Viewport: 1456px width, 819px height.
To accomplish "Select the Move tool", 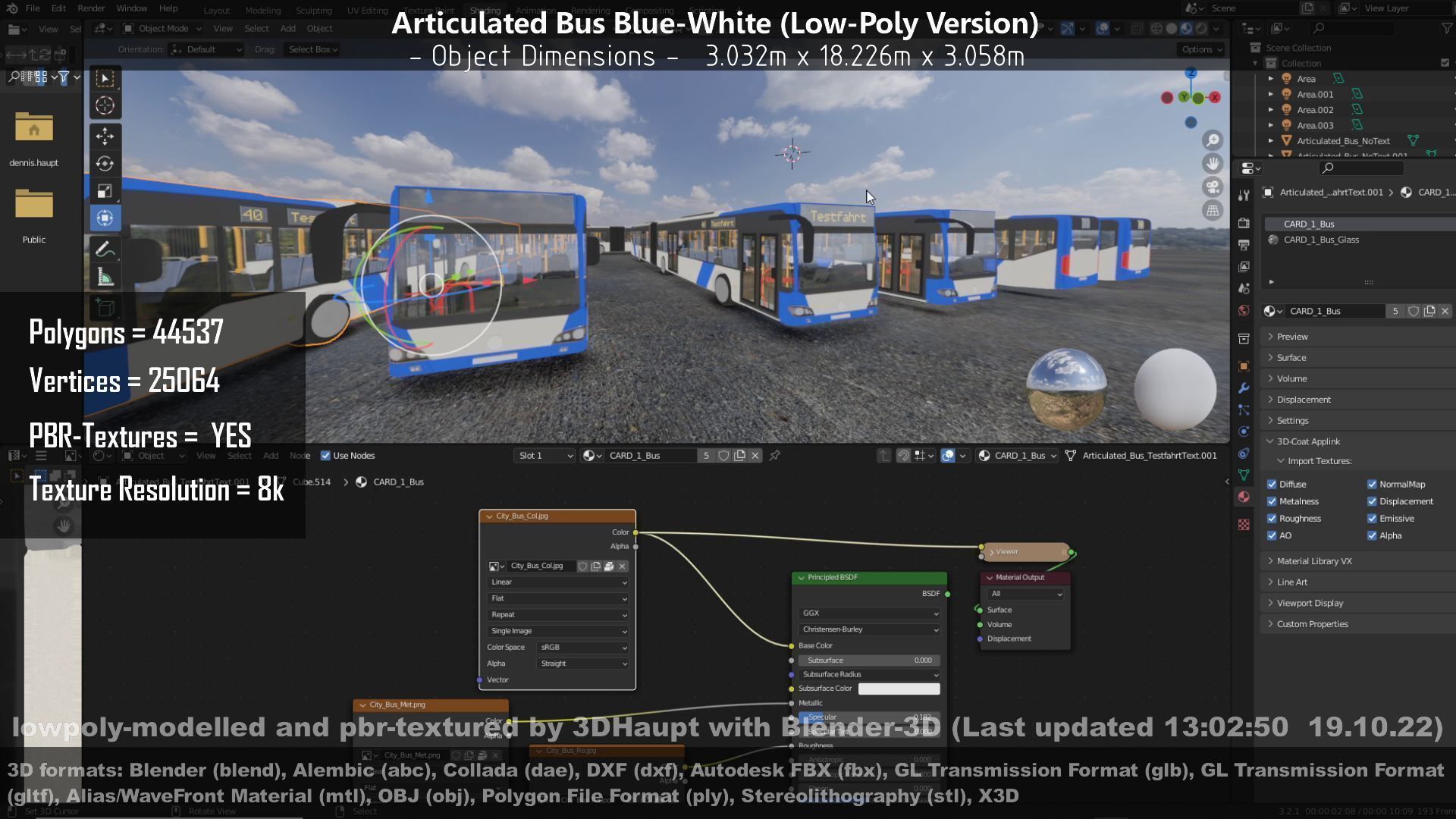I will pos(105,136).
